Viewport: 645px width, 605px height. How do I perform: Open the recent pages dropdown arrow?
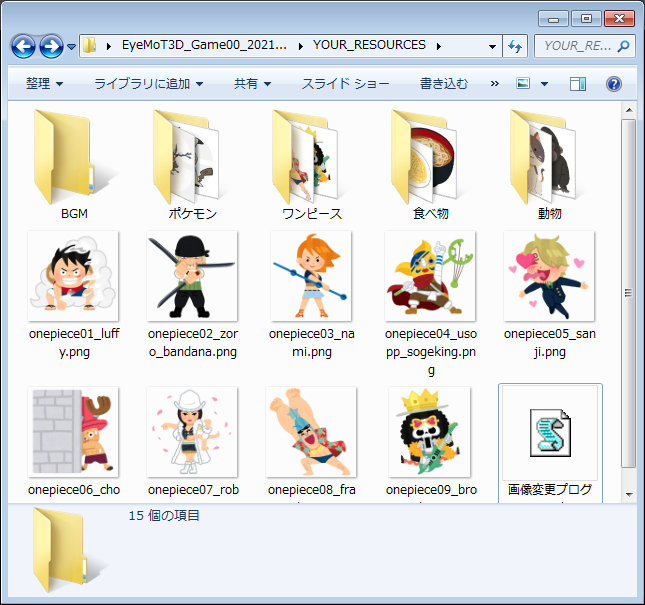click(71, 47)
